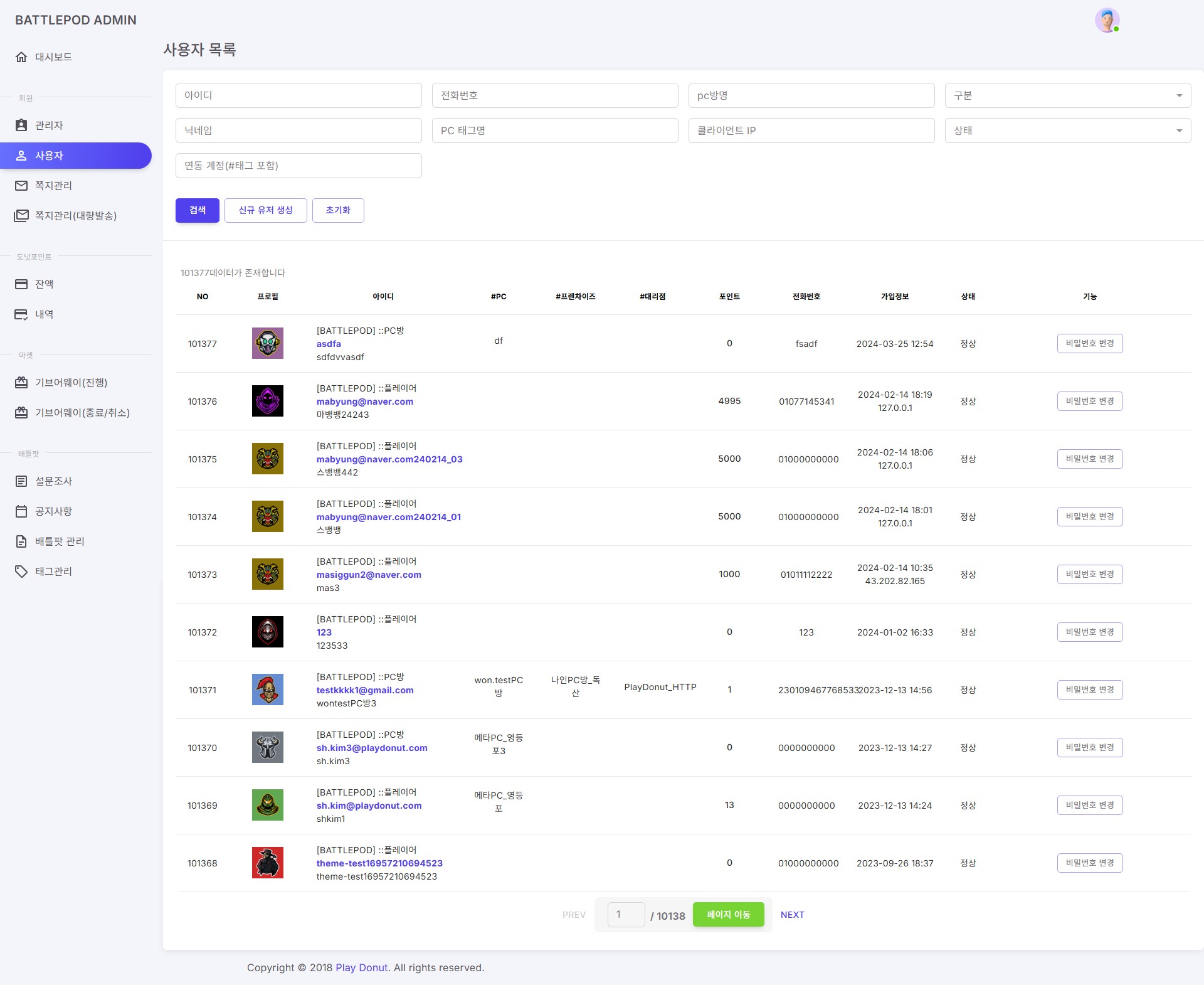Open the 공지사항 calendar icon
This screenshot has height=985, width=1204.
click(21, 511)
